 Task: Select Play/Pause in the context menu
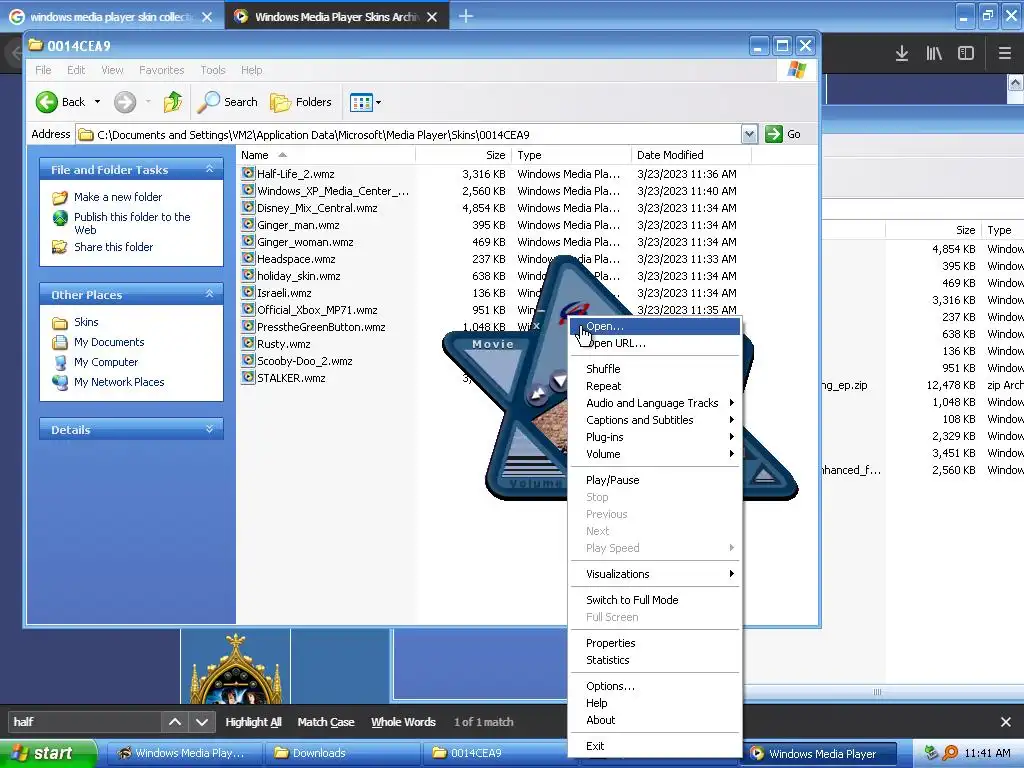click(x=656, y=480)
